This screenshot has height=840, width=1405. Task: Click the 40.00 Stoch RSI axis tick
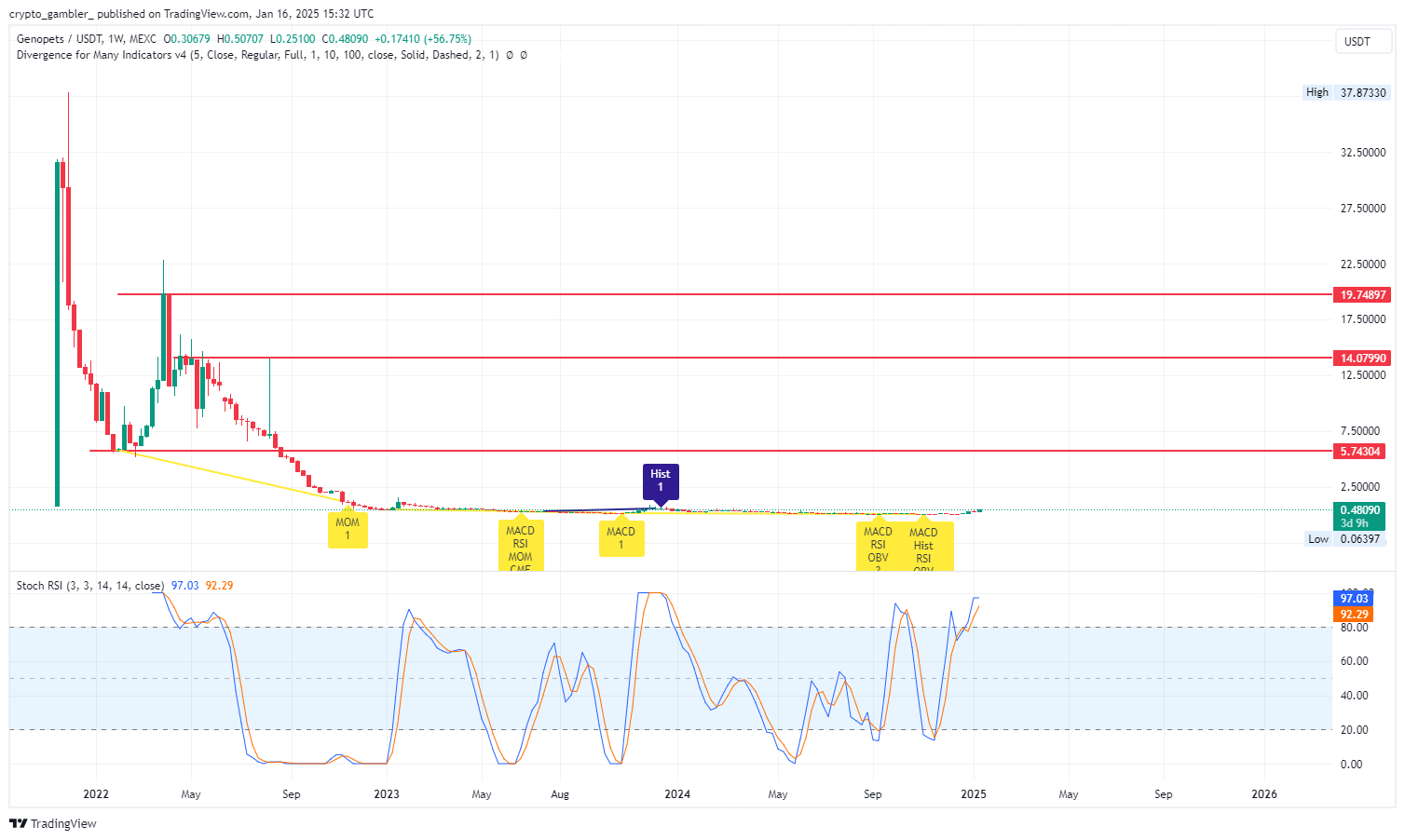click(x=1355, y=696)
